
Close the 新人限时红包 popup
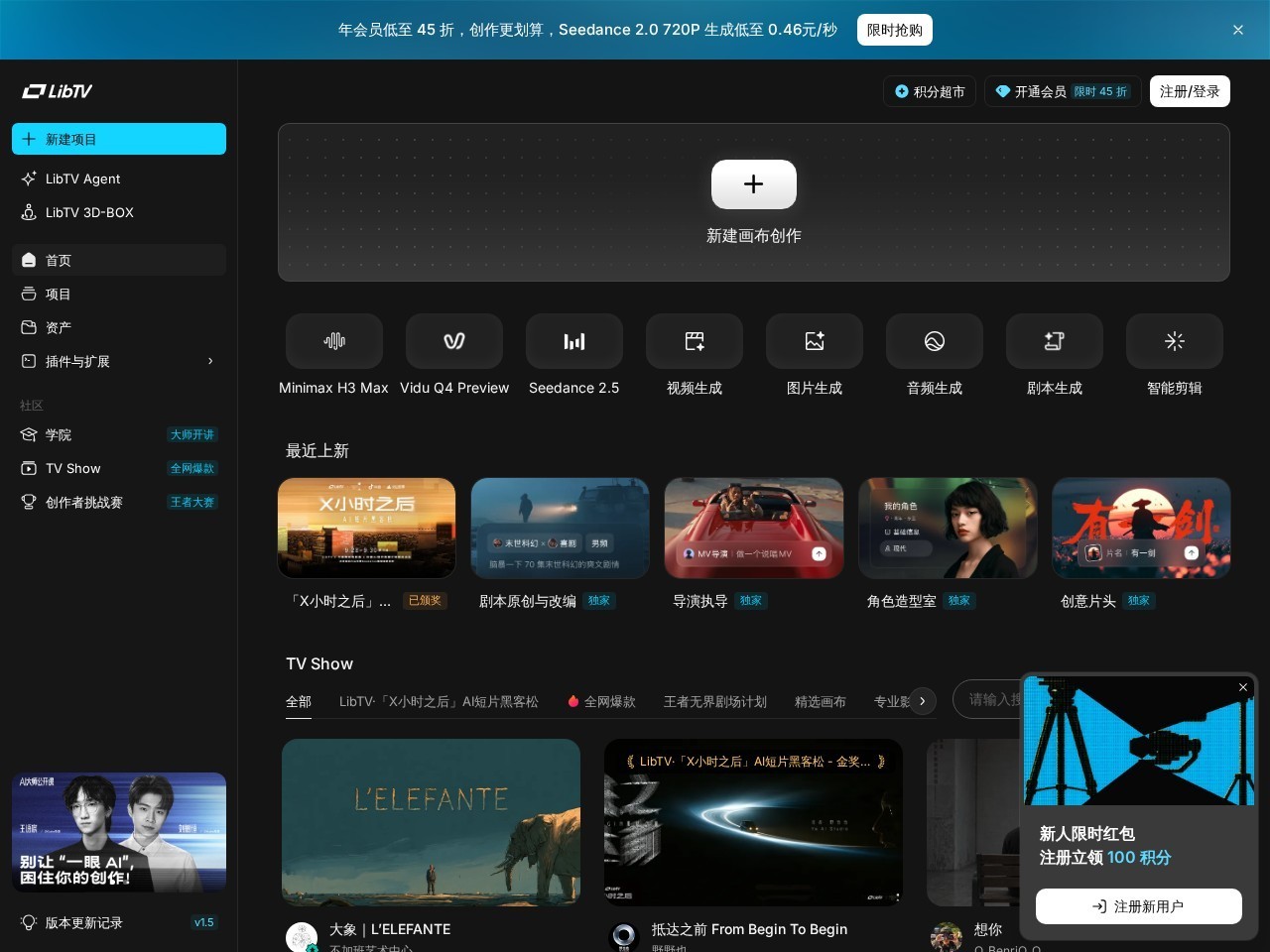point(1243,687)
